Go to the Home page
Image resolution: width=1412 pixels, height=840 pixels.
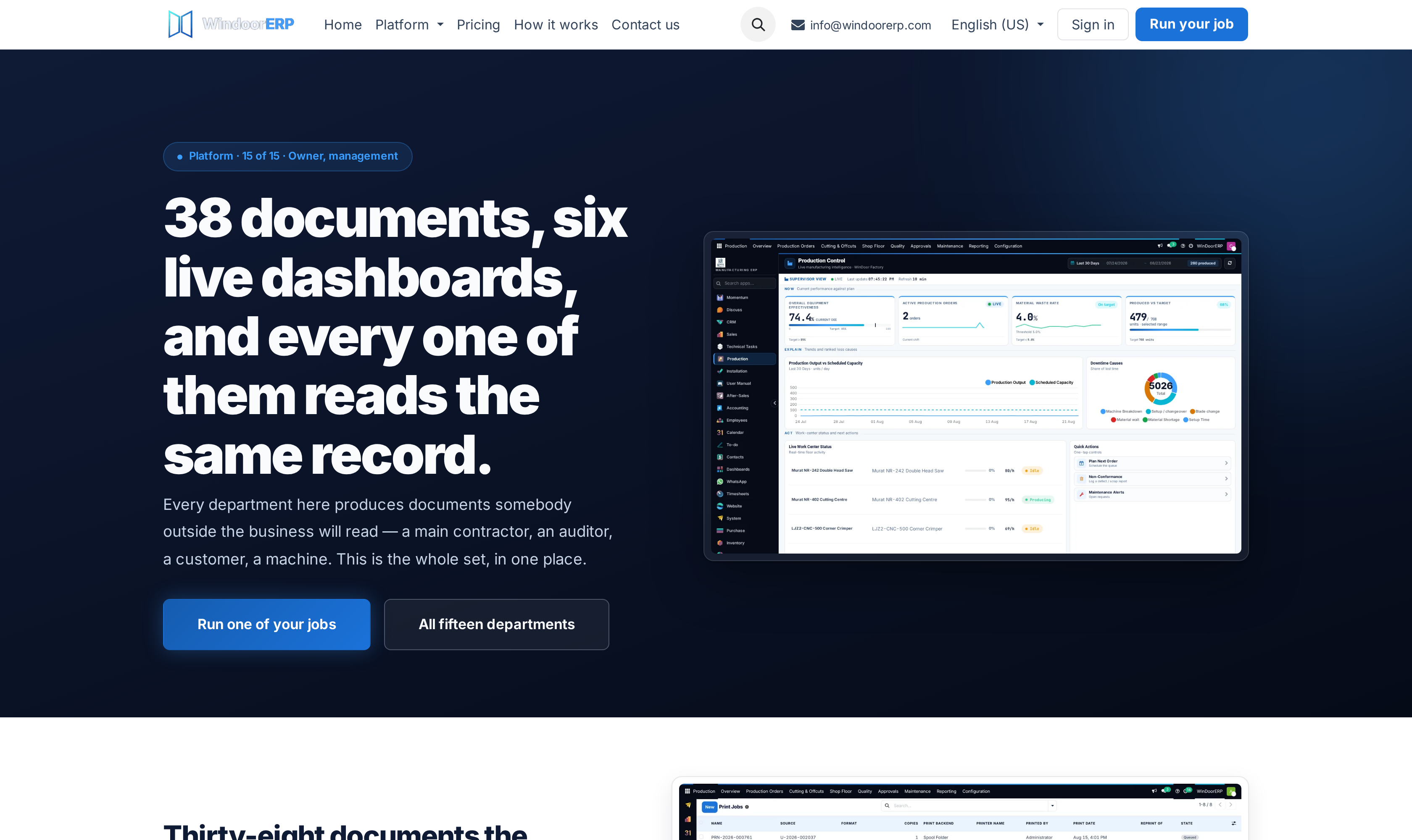click(x=342, y=24)
